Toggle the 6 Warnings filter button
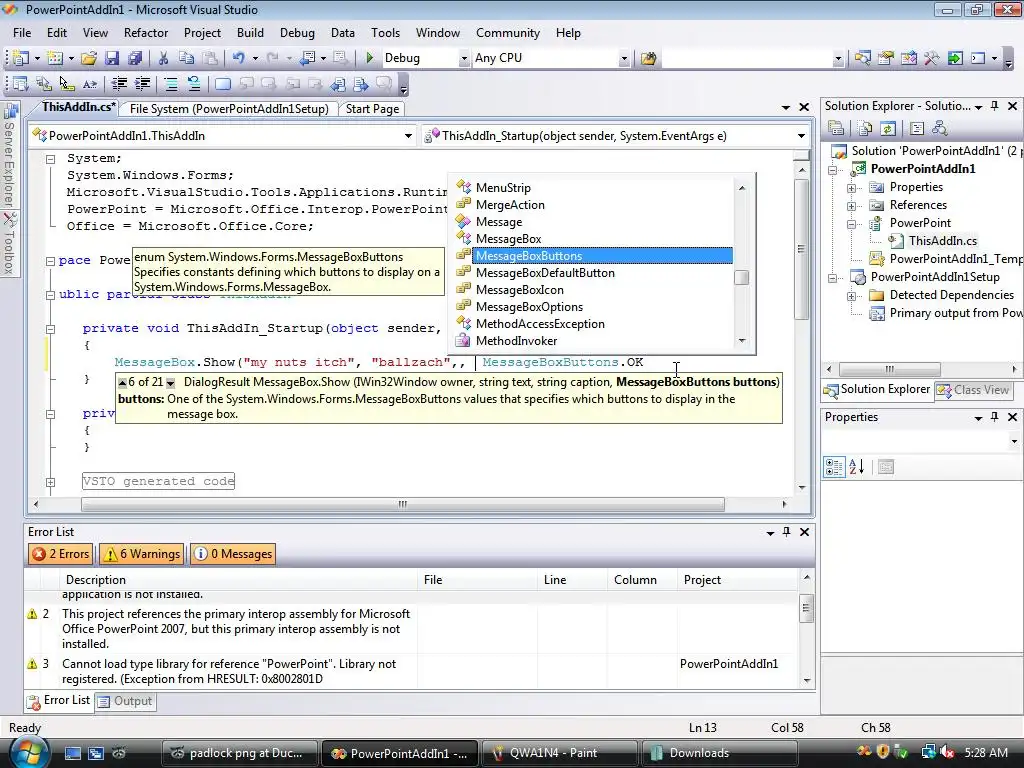Screen dimensions: 1024x768 tap(141, 554)
